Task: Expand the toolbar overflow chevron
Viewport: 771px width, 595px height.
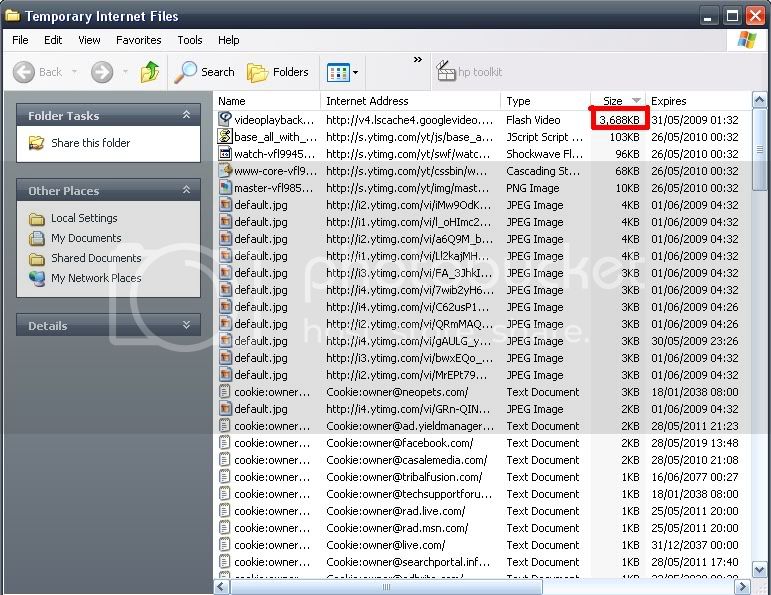Action: tap(418, 60)
